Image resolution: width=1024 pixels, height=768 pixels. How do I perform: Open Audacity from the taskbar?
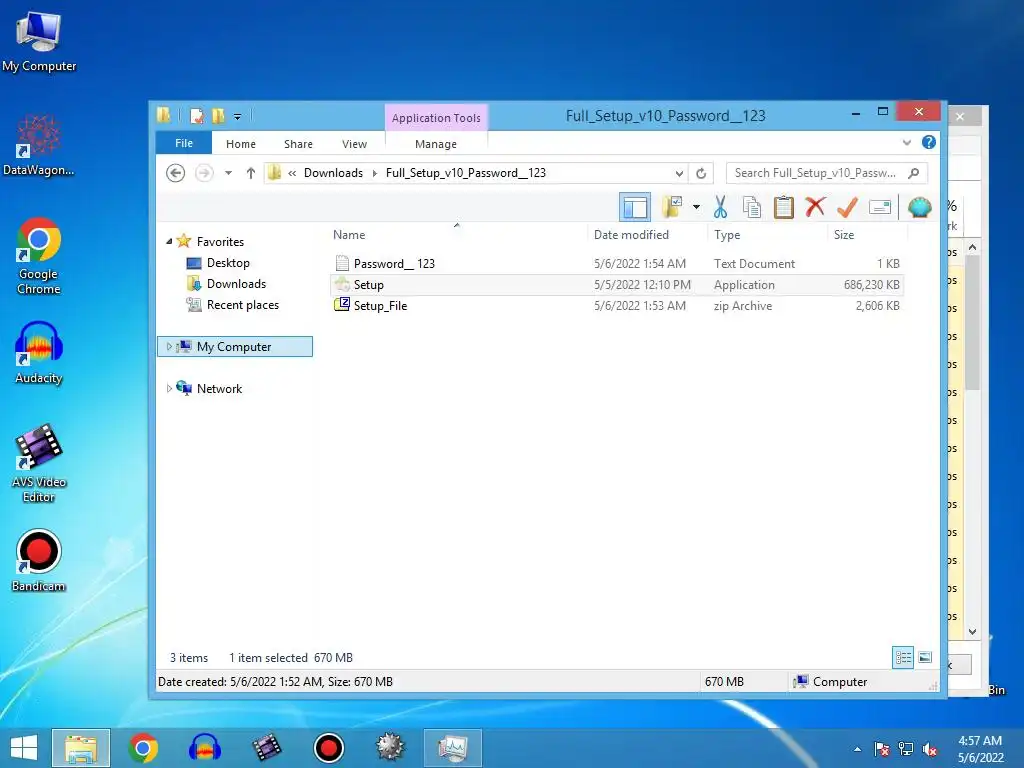(205, 748)
